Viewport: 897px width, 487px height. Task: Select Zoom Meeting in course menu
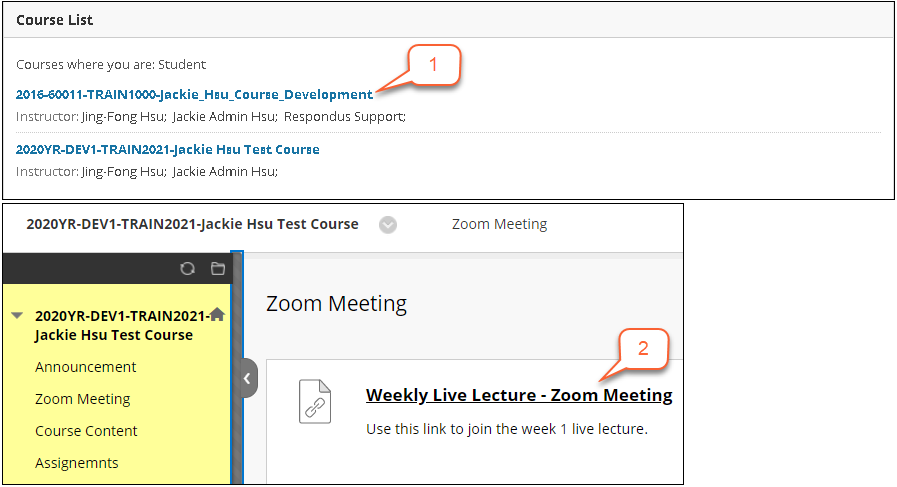(83, 399)
